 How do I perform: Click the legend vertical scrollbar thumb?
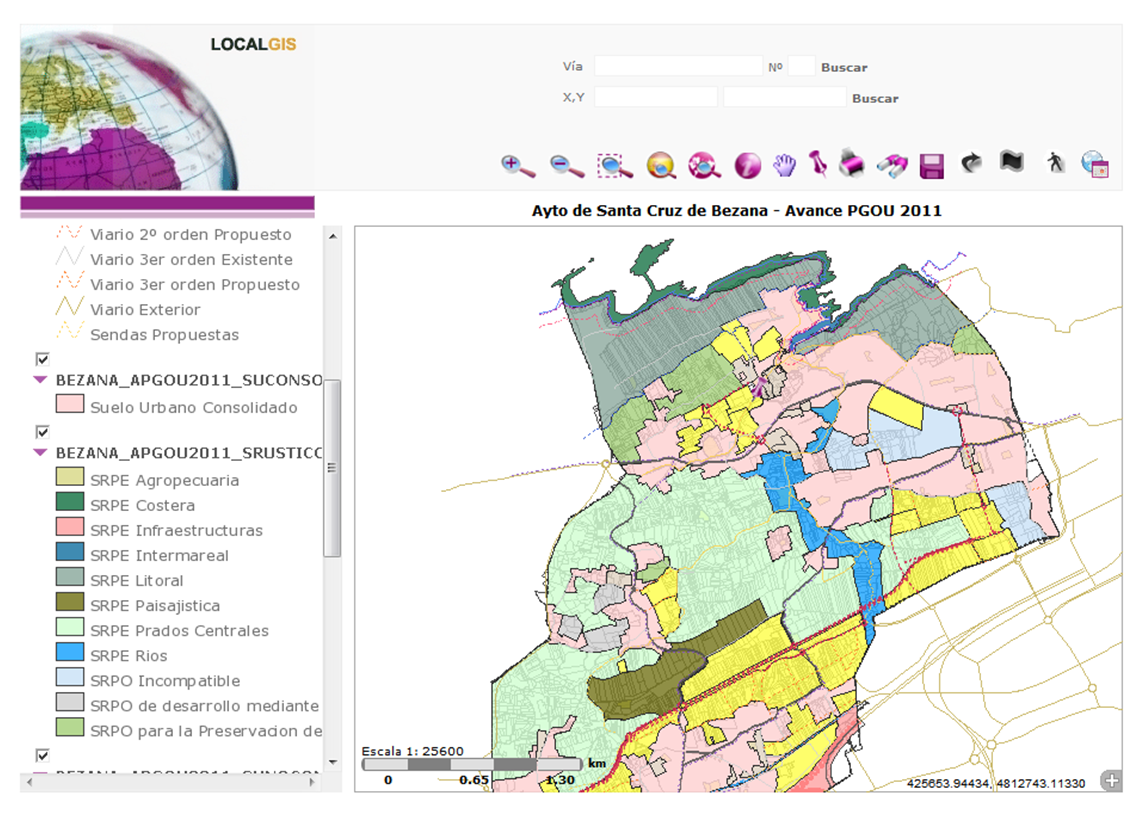tap(332, 467)
